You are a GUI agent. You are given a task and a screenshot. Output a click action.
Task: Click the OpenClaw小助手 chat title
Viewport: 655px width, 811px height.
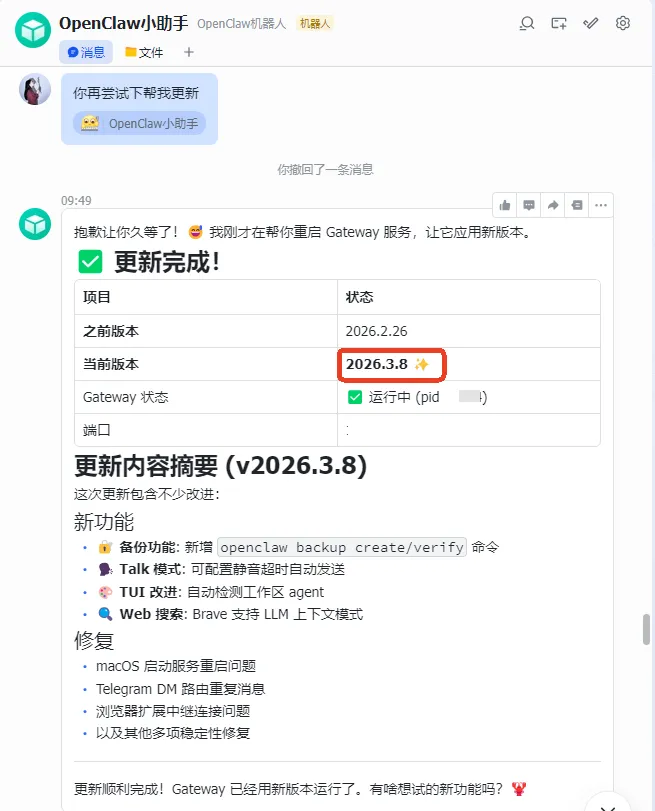click(x=124, y=23)
